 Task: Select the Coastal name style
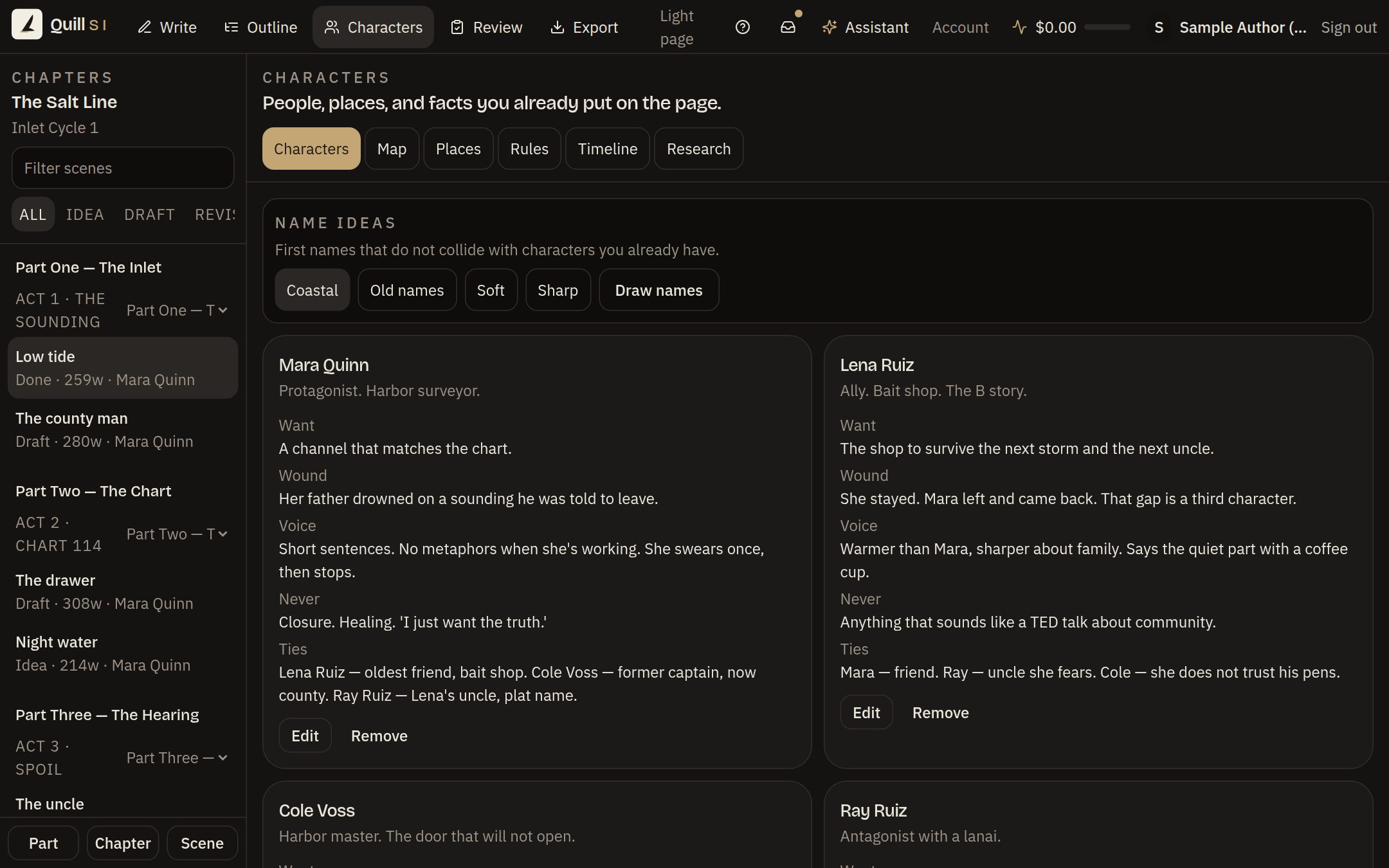(x=312, y=290)
